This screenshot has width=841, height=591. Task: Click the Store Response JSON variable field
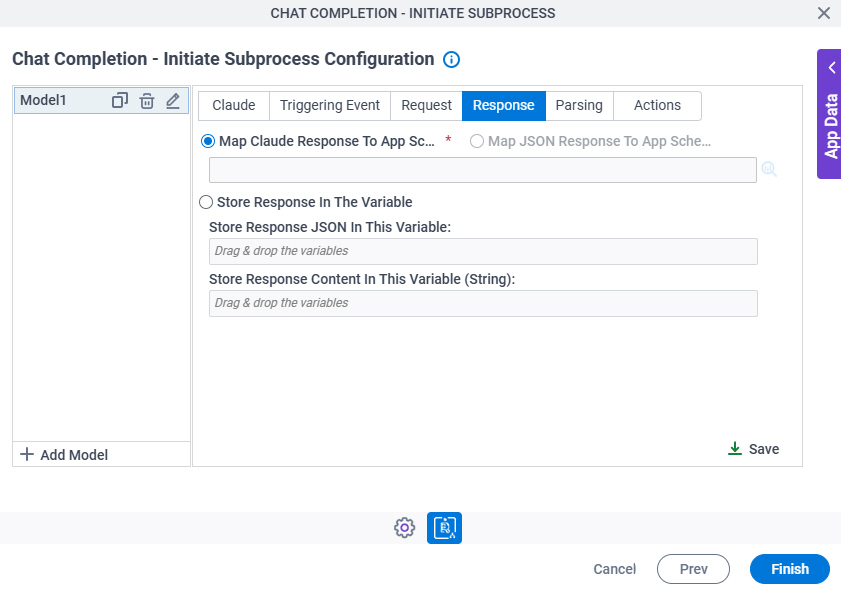pyautogui.click(x=483, y=252)
